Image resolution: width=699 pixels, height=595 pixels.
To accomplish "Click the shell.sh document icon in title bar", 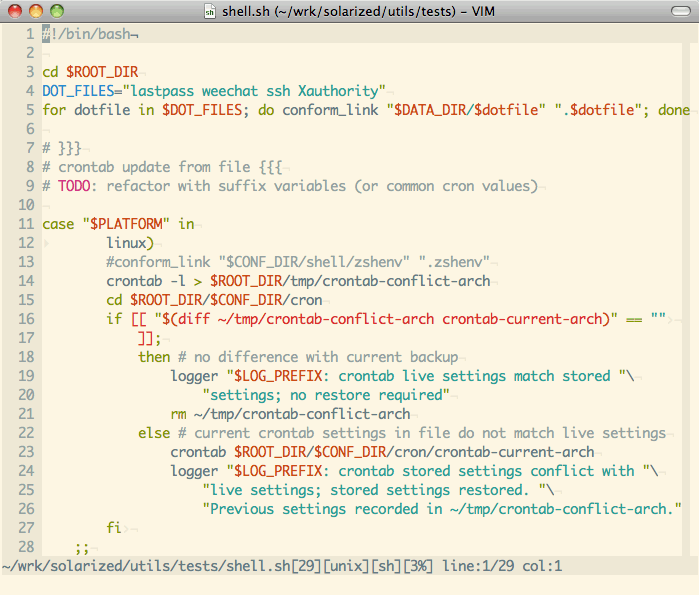I will (x=210, y=11).
